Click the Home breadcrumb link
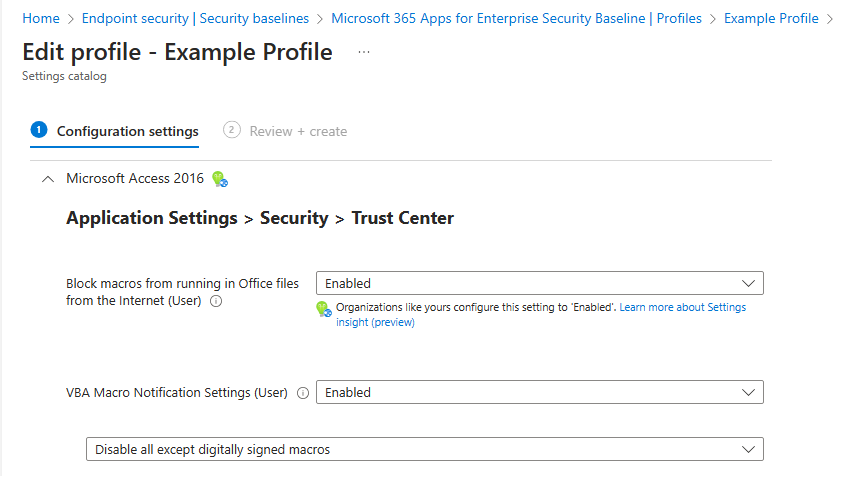Screen dimensions: 845x485 click(40, 18)
